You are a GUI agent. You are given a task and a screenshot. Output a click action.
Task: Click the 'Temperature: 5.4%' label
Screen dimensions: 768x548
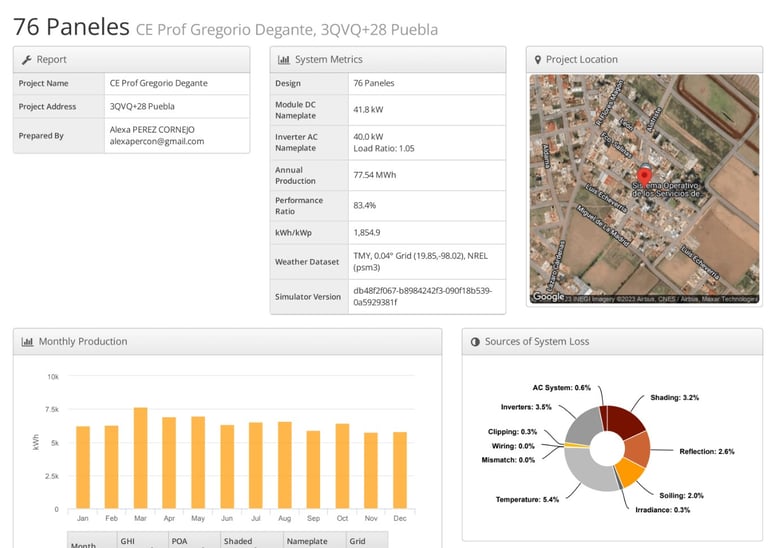527,500
